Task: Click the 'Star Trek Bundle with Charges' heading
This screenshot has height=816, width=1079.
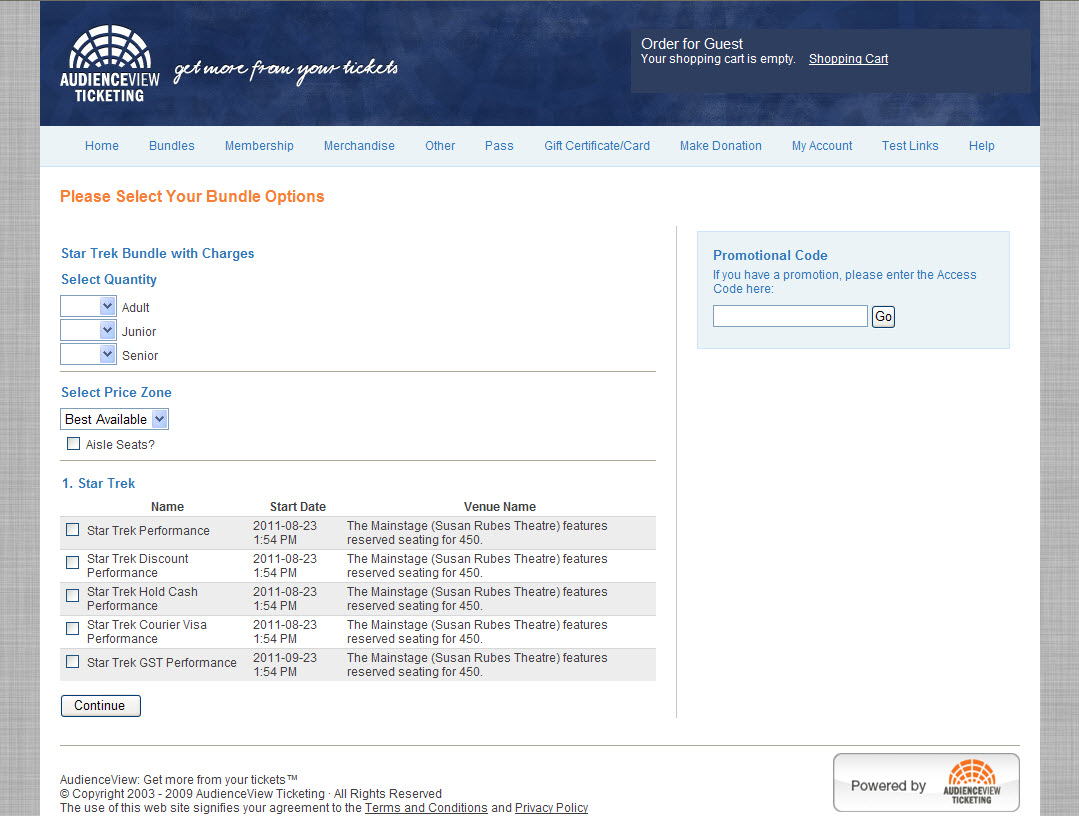Action: coord(158,253)
